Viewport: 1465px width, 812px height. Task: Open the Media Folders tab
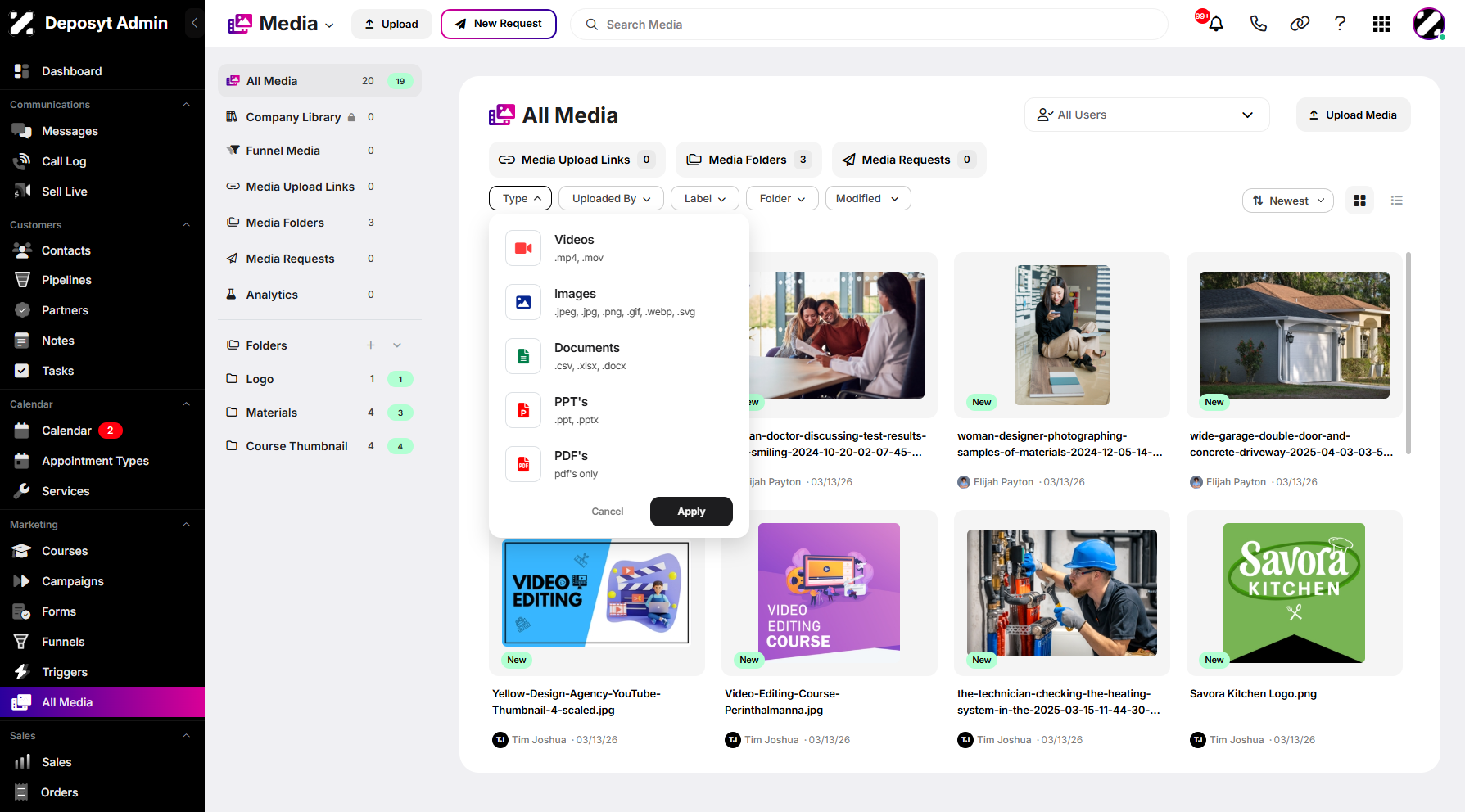(x=748, y=160)
